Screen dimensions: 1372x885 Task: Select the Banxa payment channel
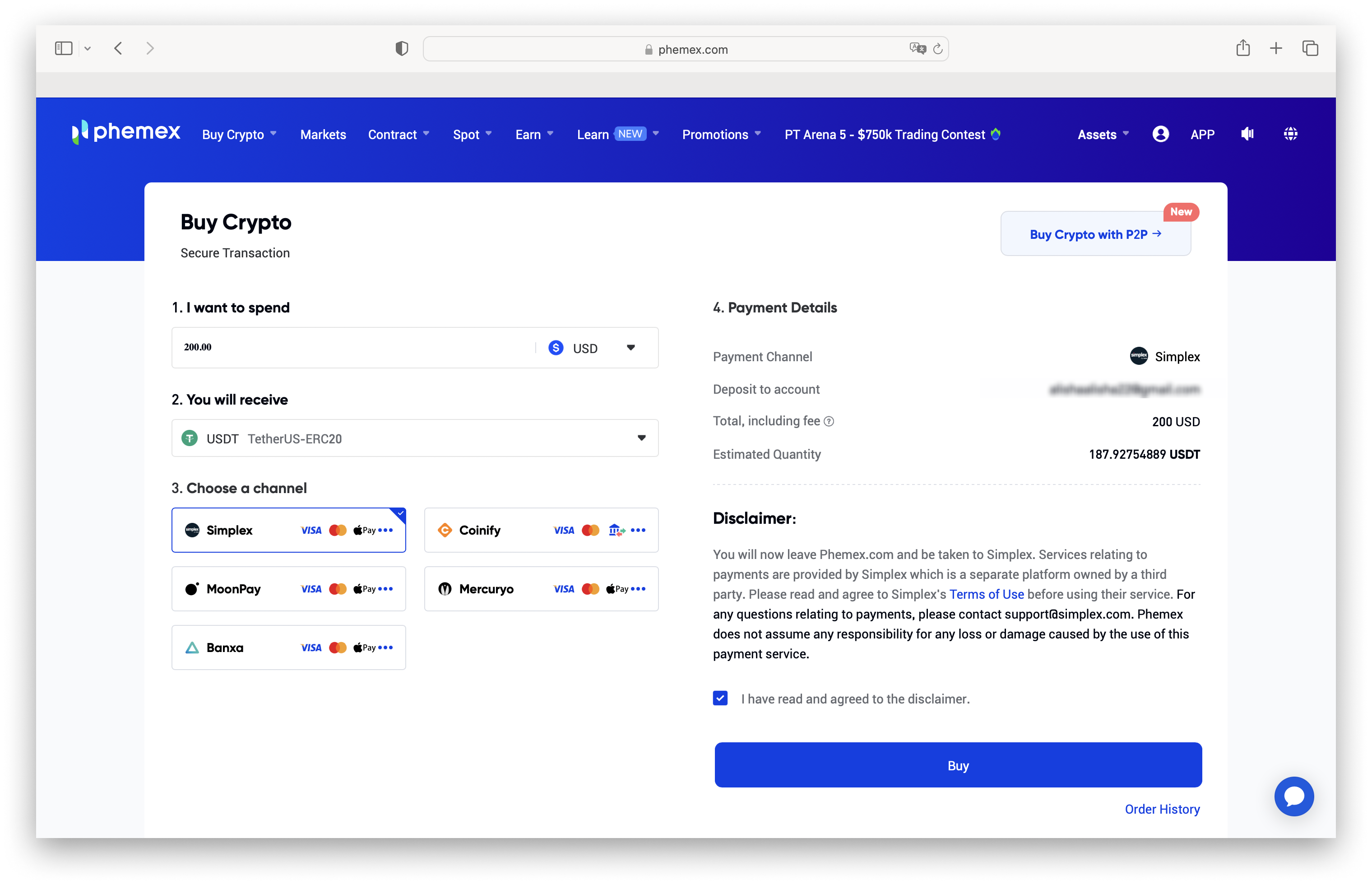click(x=288, y=647)
